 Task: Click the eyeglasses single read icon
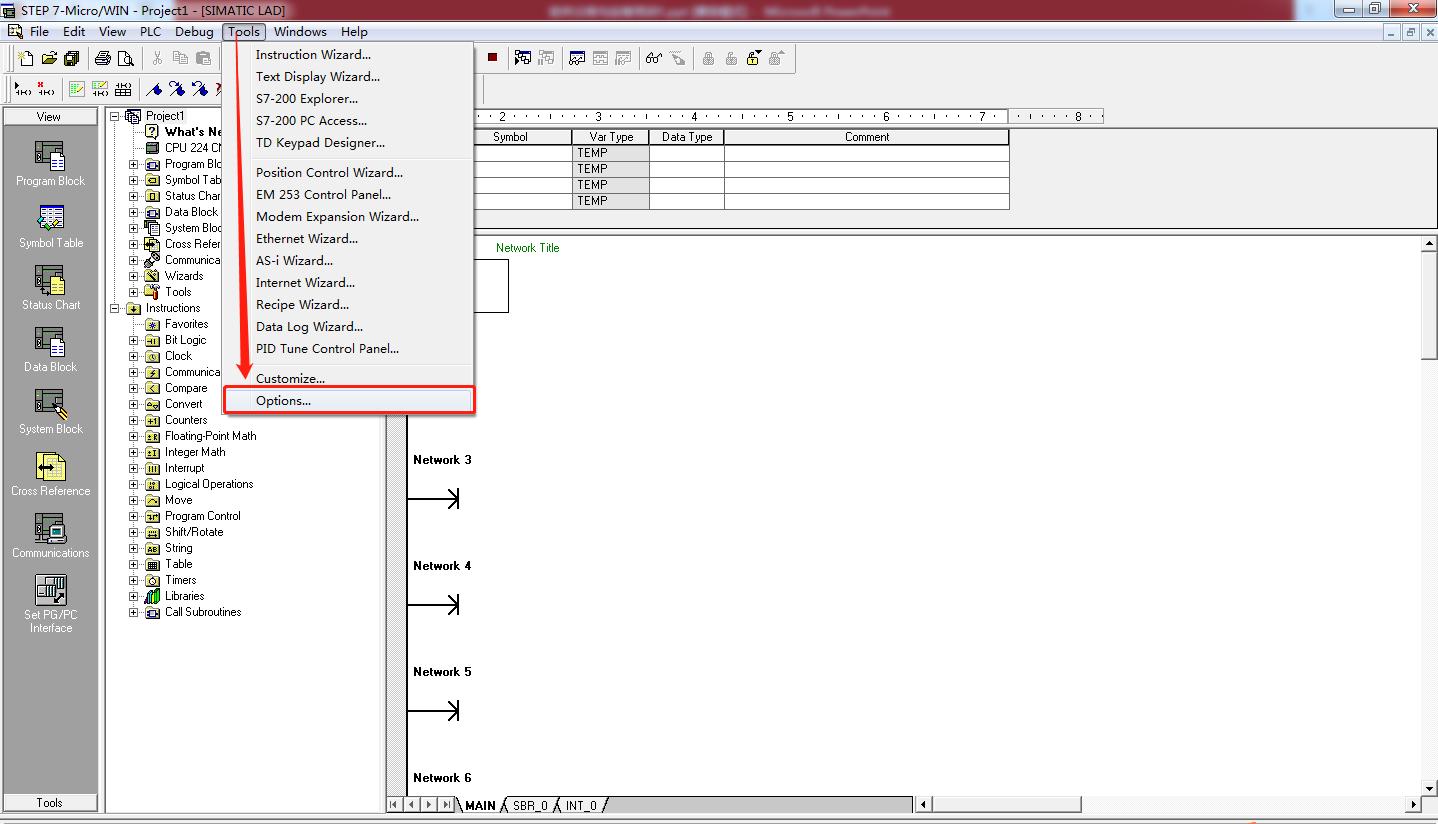click(x=653, y=58)
